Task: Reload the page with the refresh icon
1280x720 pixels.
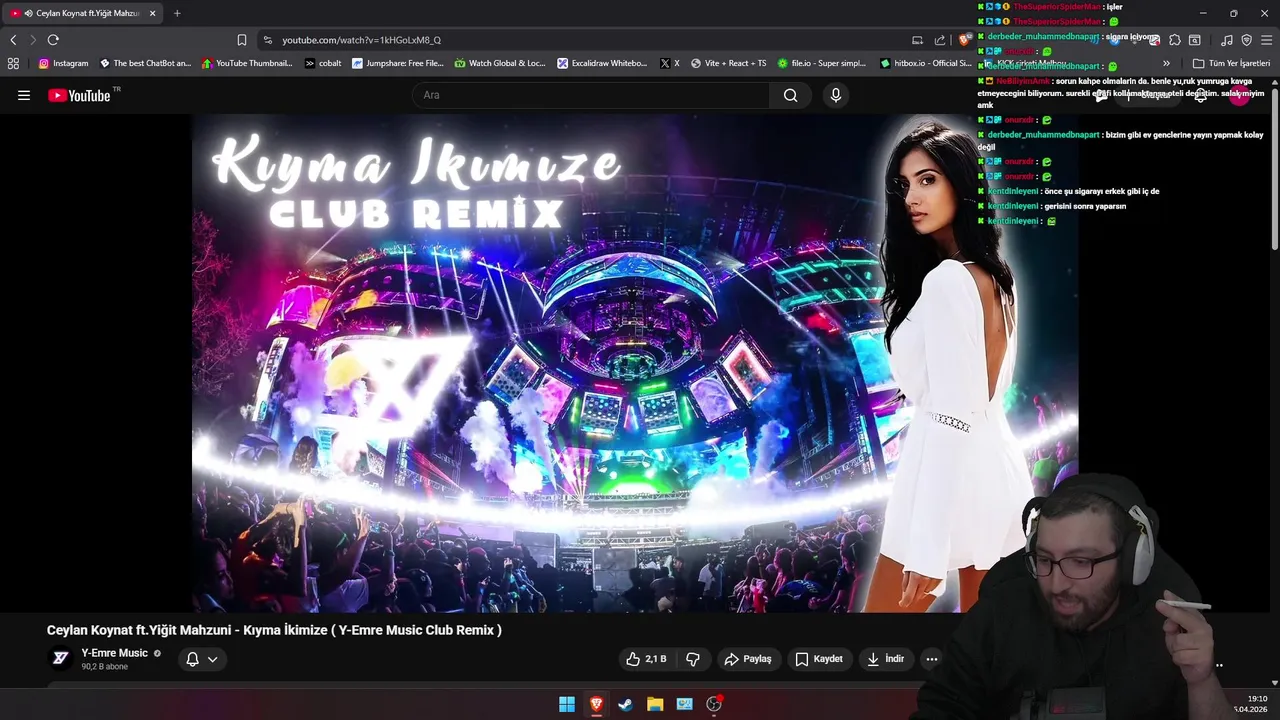Action: pyautogui.click(x=53, y=40)
